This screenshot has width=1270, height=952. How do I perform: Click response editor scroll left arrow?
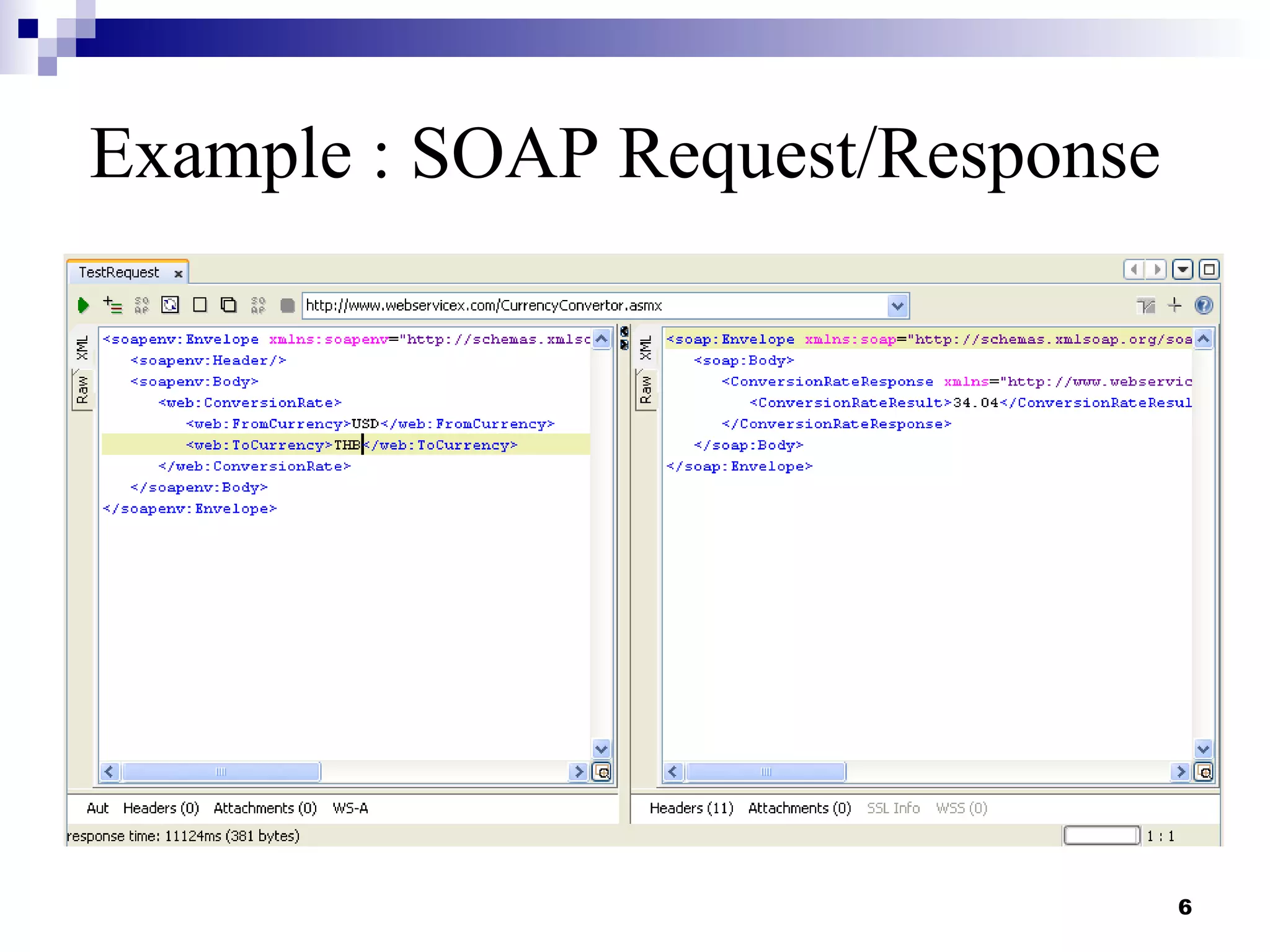click(673, 772)
